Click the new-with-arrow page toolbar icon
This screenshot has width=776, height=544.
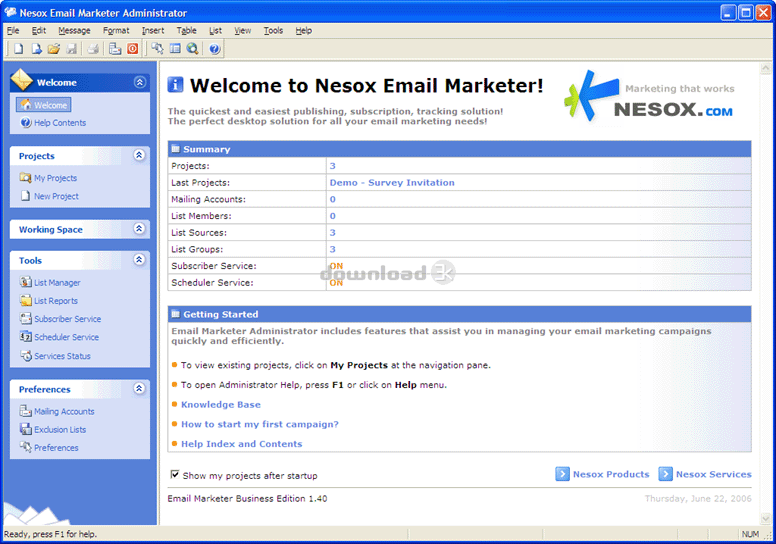[x=36, y=49]
